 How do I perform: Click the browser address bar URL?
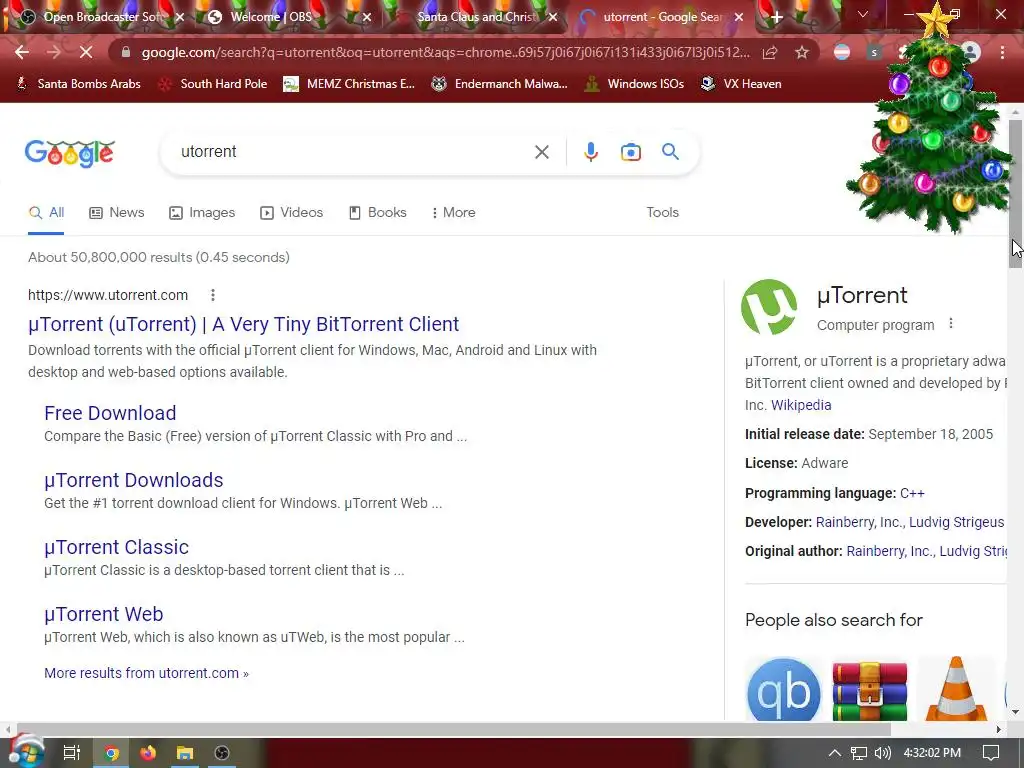446,52
